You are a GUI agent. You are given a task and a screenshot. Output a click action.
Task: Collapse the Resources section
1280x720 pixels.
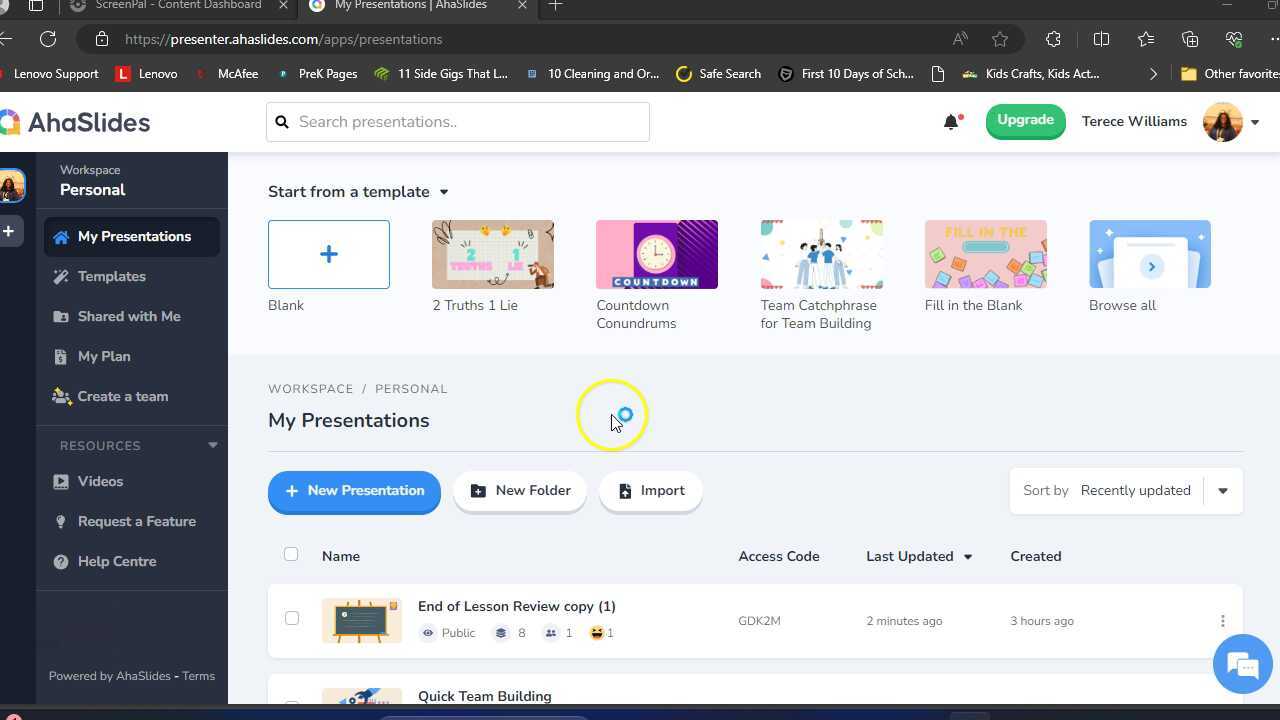click(212, 445)
